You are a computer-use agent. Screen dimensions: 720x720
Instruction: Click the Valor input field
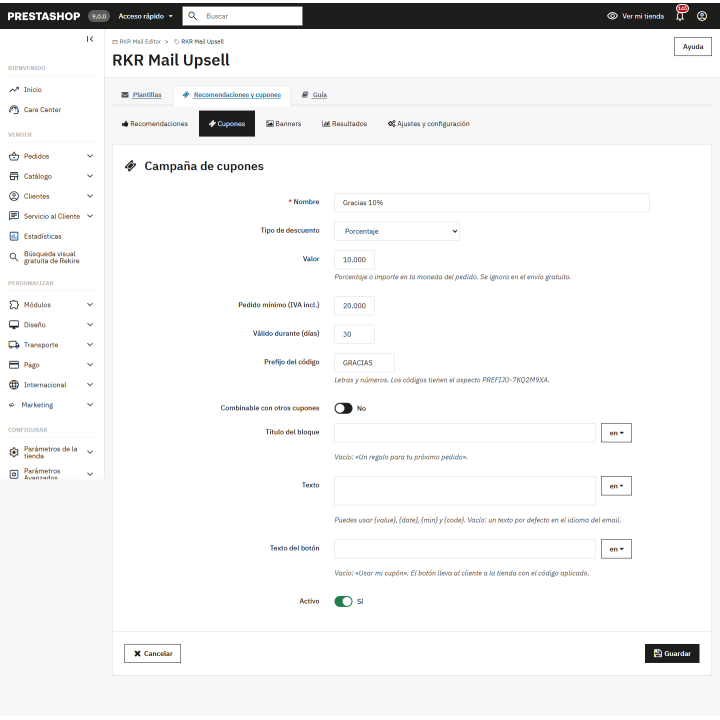click(354, 259)
